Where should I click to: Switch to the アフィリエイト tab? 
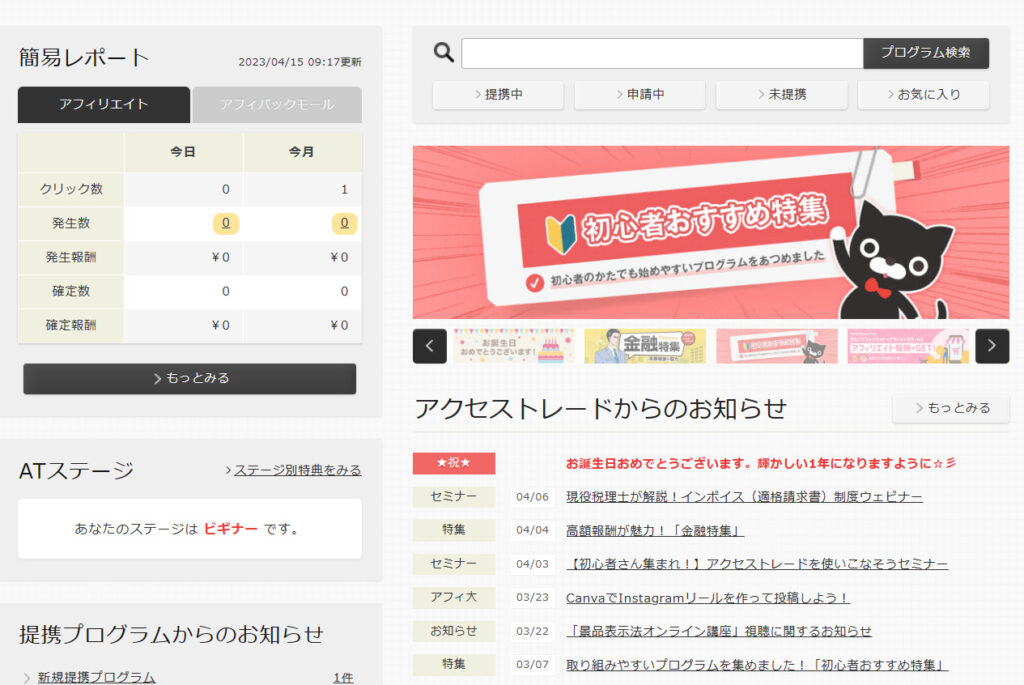click(x=103, y=105)
